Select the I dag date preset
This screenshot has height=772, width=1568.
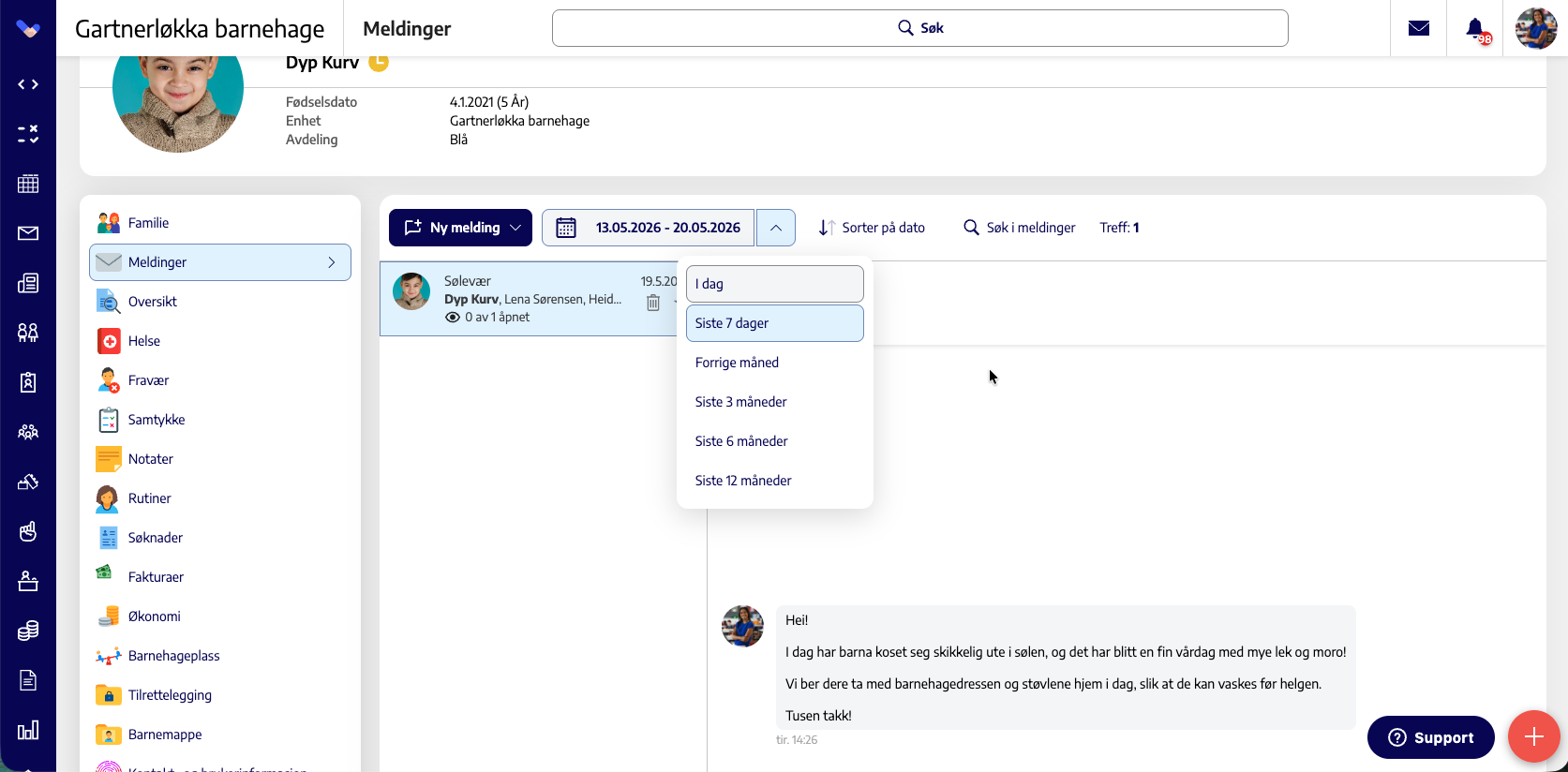point(775,284)
